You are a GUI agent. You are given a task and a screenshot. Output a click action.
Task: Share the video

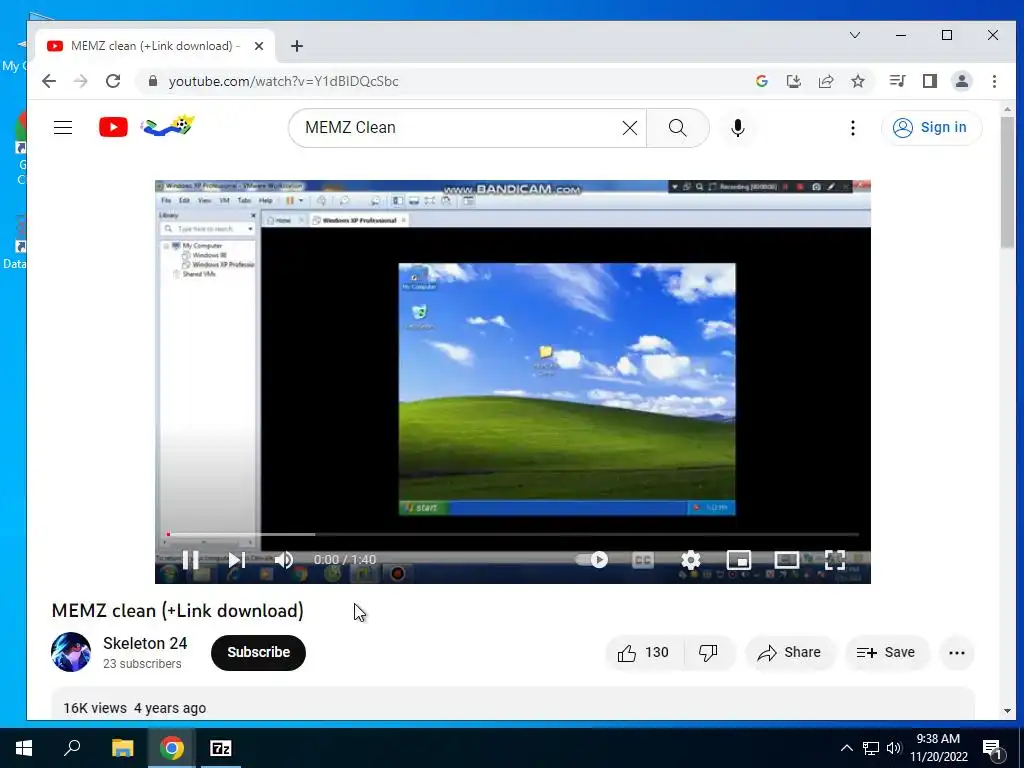[790, 652]
